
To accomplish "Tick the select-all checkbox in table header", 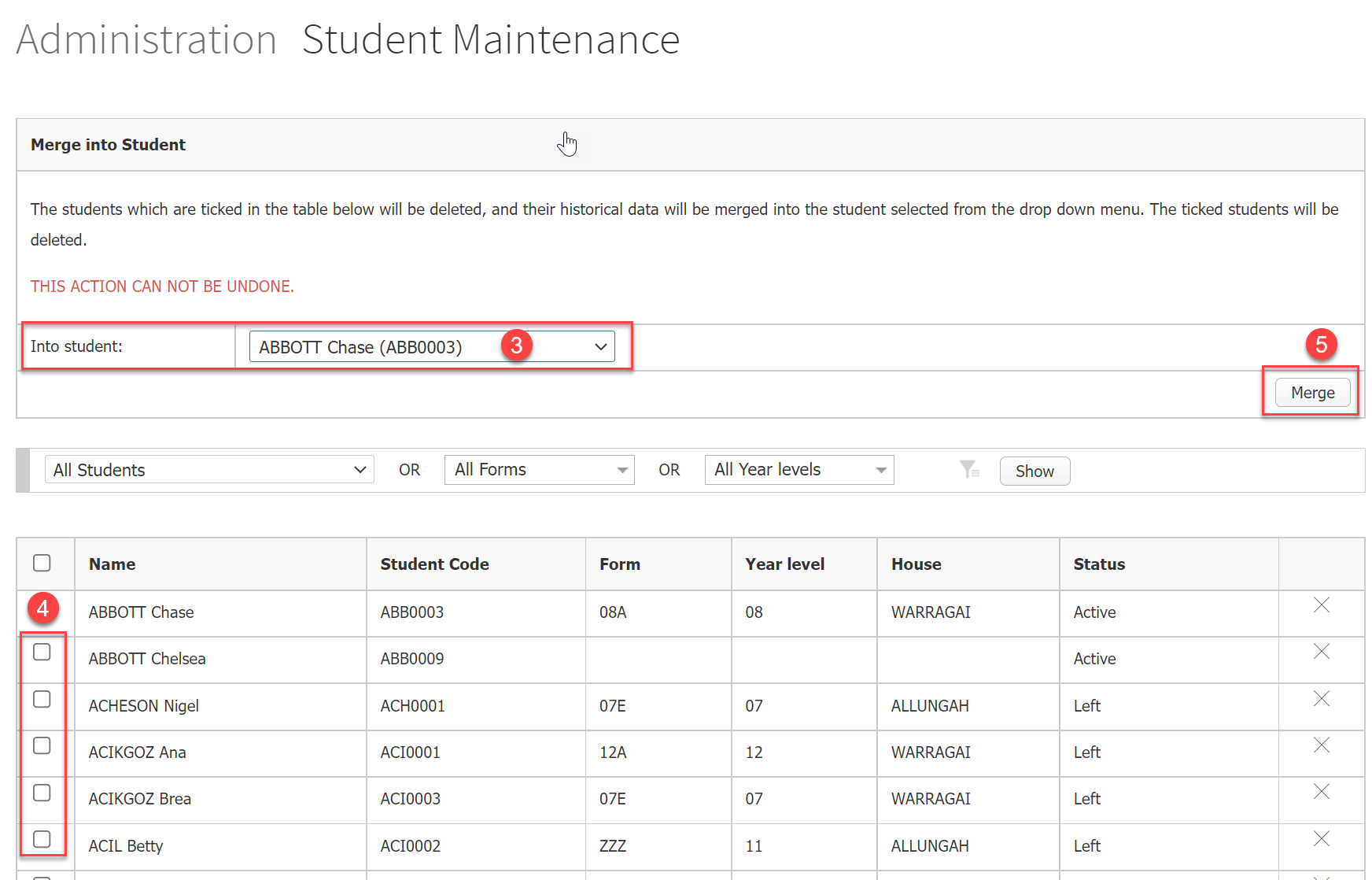I will tap(42, 563).
